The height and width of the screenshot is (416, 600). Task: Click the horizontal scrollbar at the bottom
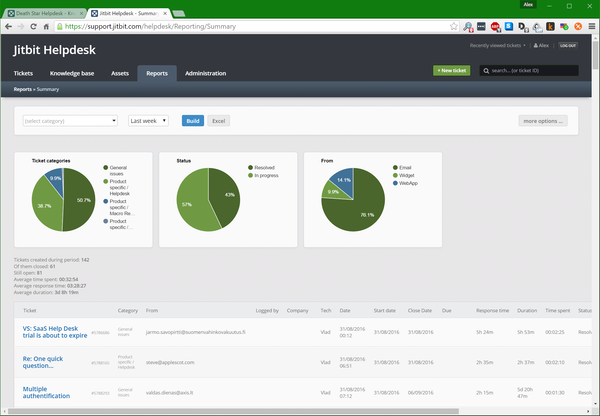tap(233, 411)
